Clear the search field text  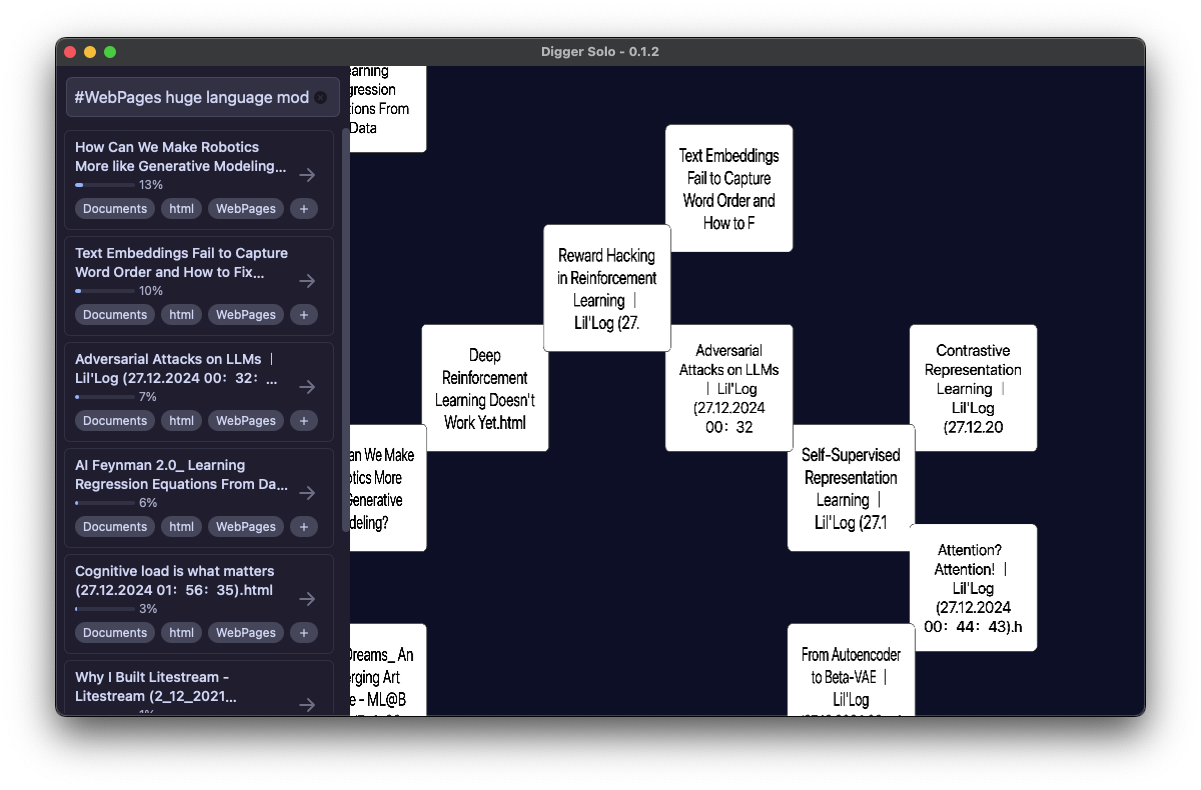[x=320, y=98]
